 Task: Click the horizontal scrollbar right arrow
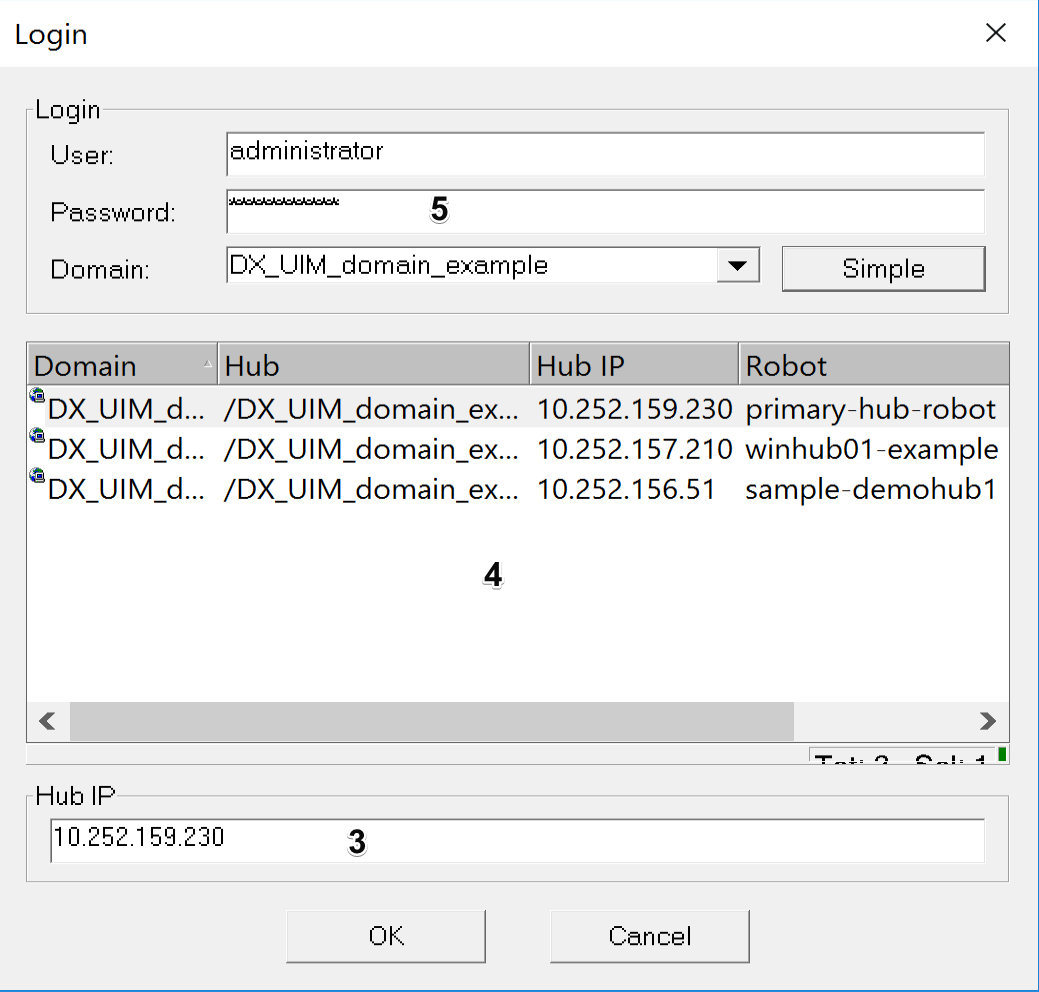[x=987, y=721]
